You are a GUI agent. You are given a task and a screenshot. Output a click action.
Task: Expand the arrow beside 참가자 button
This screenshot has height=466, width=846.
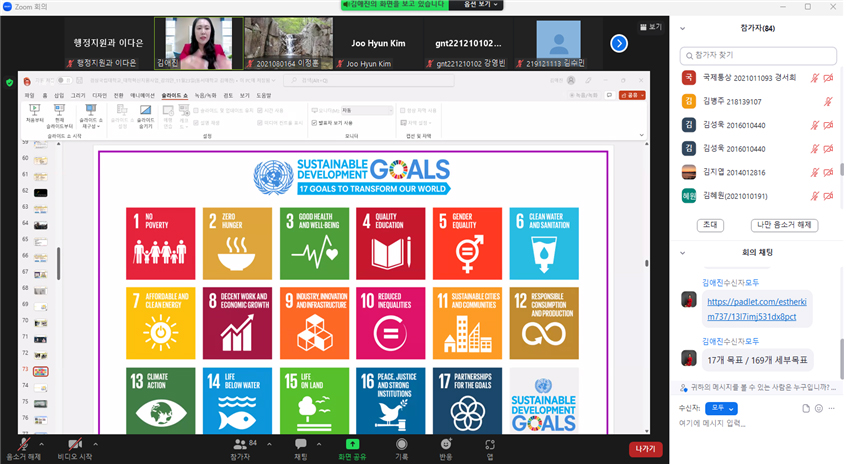(269, 444)
